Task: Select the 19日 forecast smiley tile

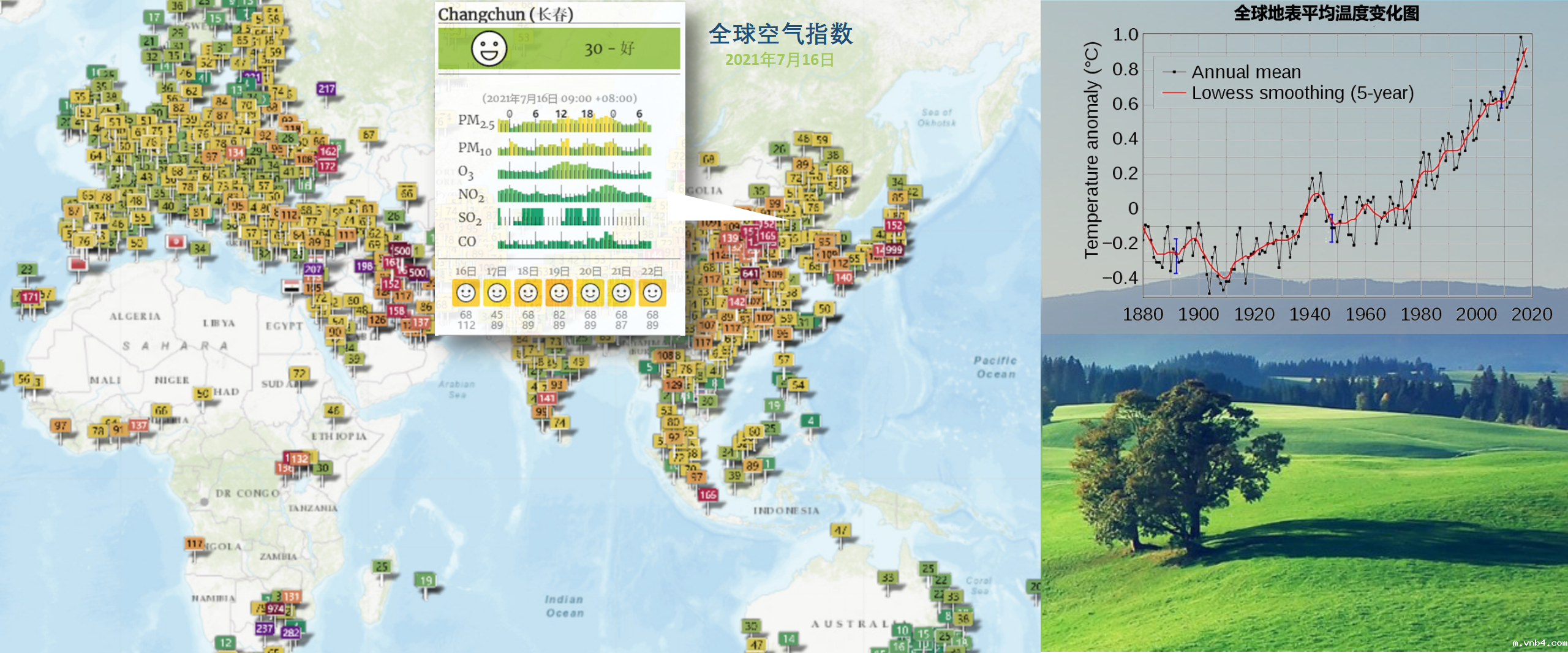Action: (x=559, y=293)
